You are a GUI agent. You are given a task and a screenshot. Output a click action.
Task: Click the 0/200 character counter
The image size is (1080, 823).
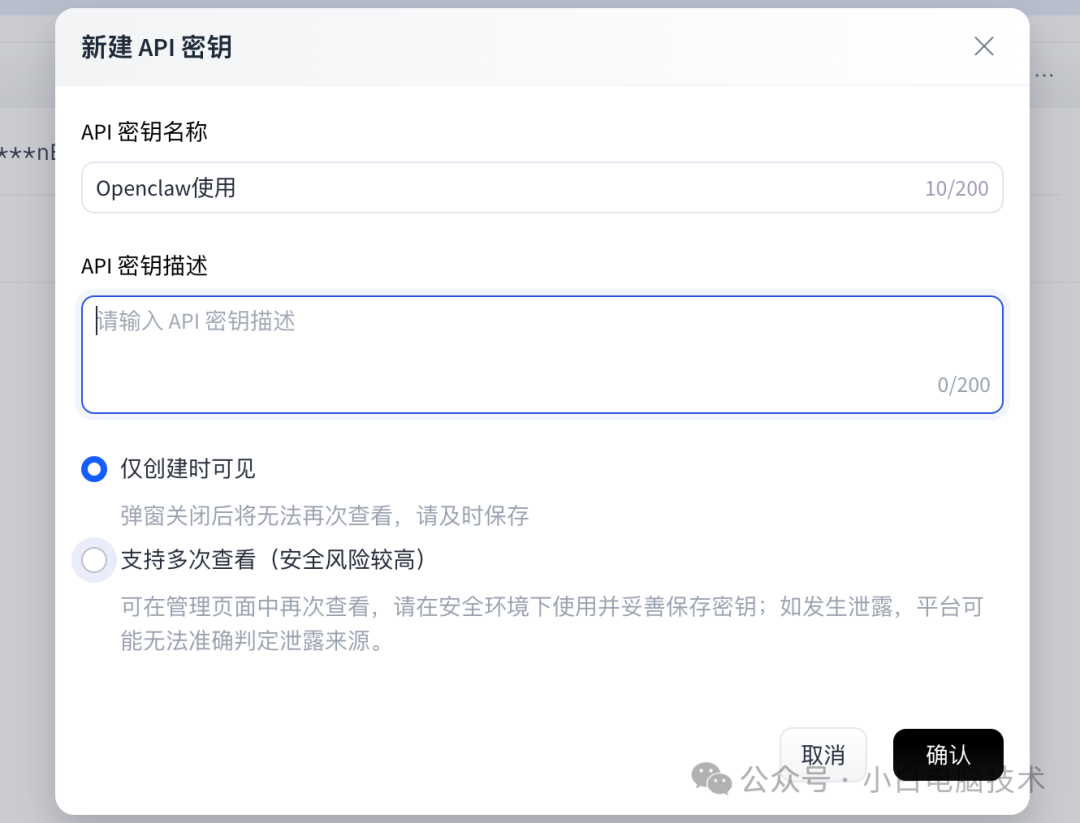click(x=963, y=384)
